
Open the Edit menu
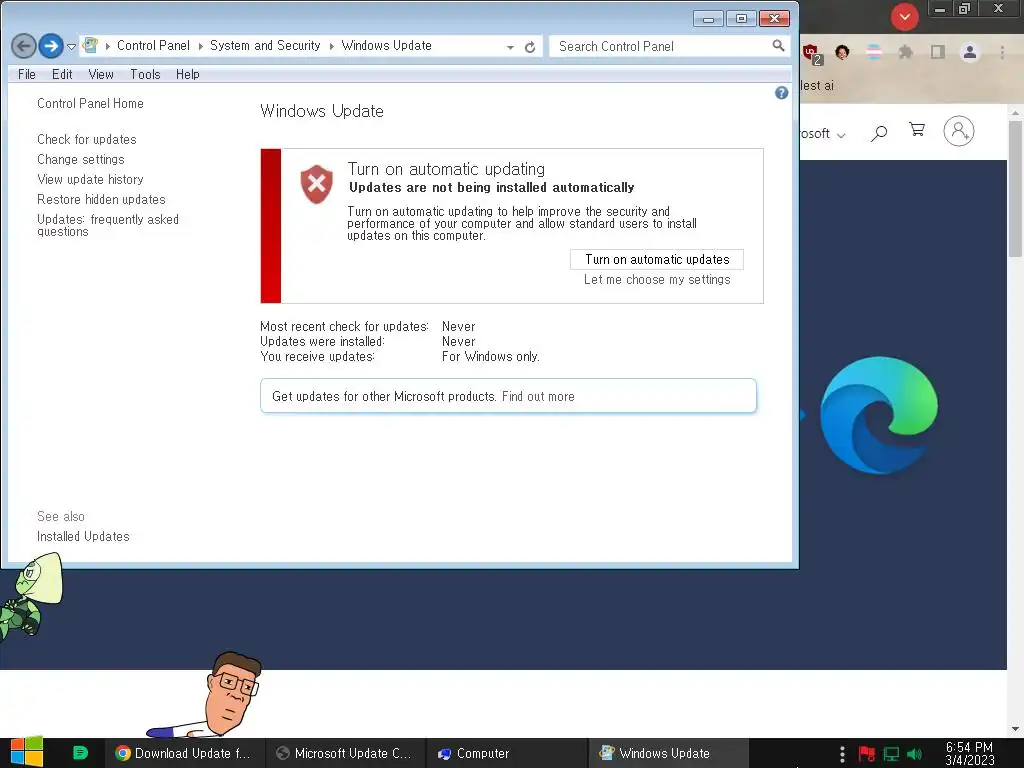[x=62, y=74]
